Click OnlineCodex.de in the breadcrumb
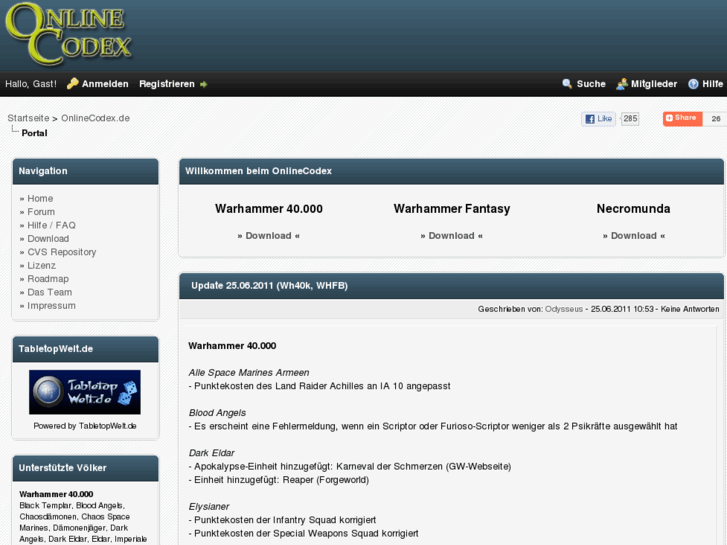 (96, 118)
